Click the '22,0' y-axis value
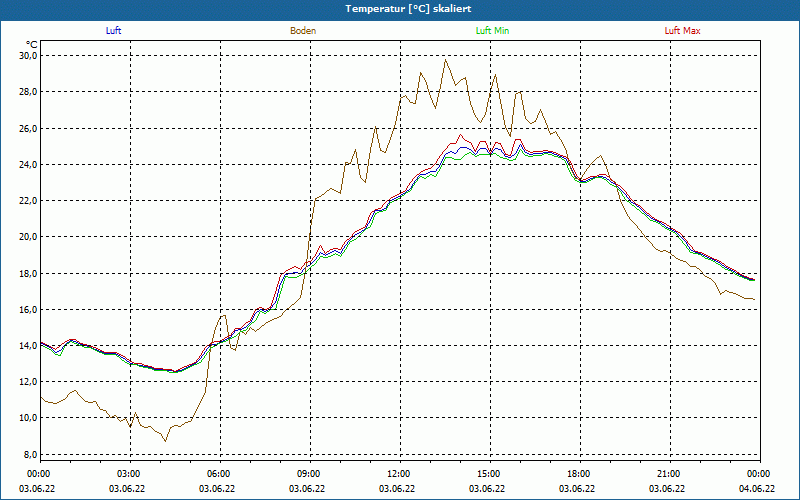 tap(29, 201)
